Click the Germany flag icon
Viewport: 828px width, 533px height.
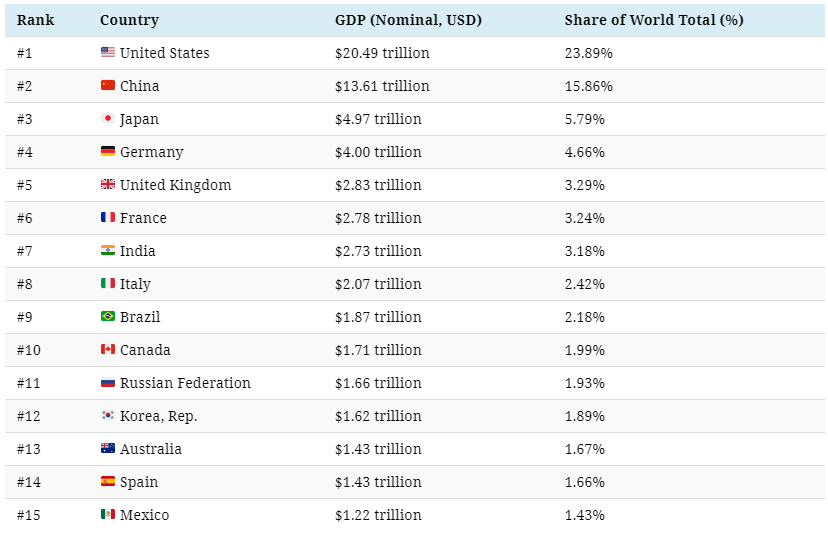[108, 152]
